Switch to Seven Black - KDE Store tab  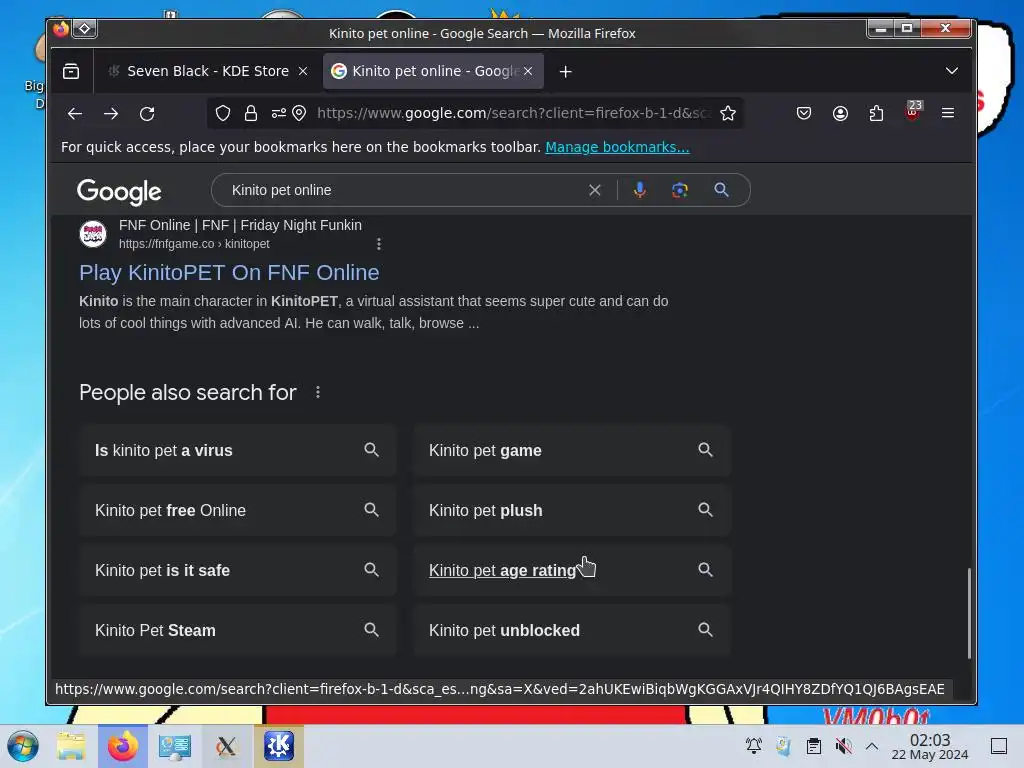point(208,71)
